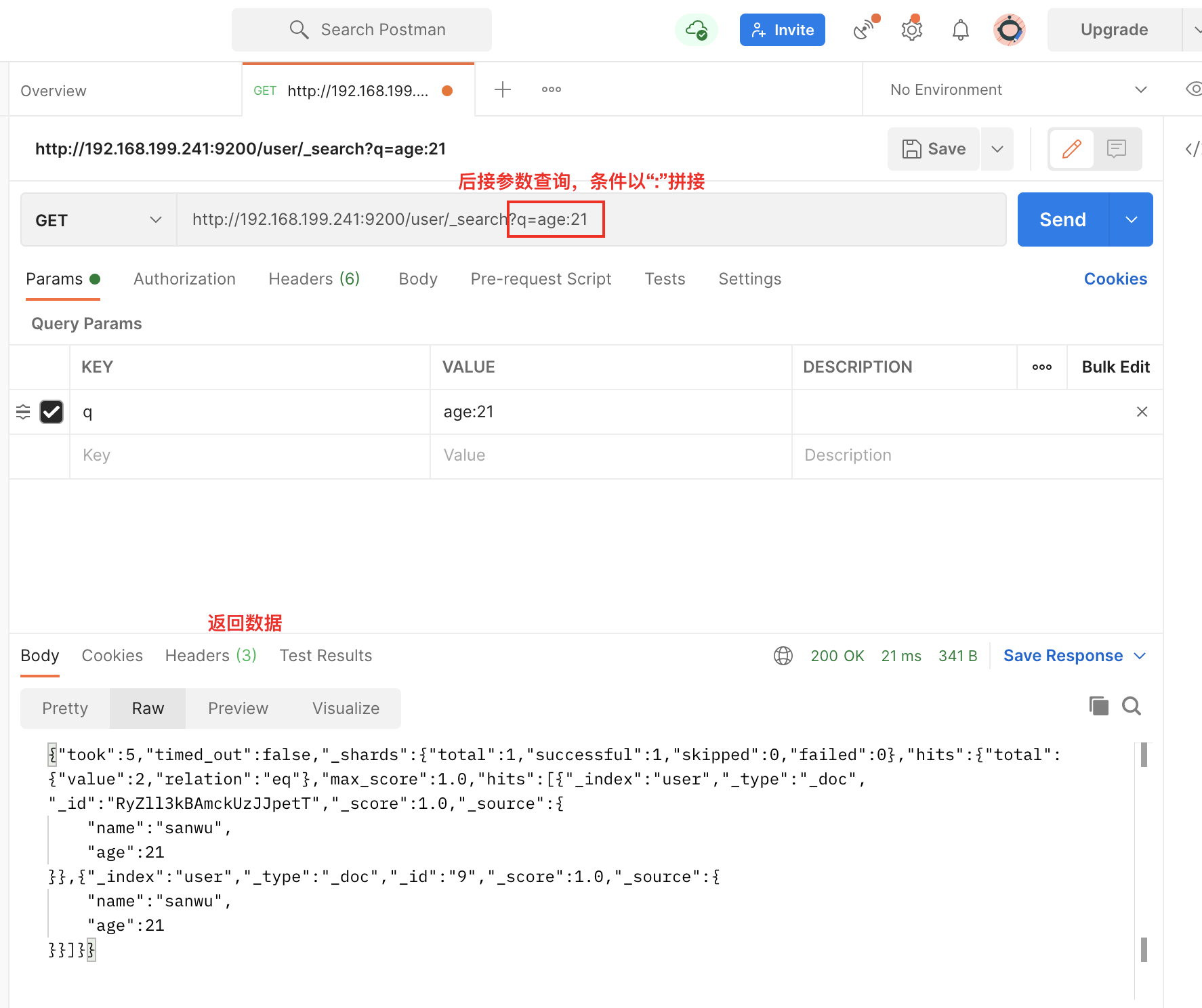
Task: Click the Search Postman field
Action: (x=362, y=30)
